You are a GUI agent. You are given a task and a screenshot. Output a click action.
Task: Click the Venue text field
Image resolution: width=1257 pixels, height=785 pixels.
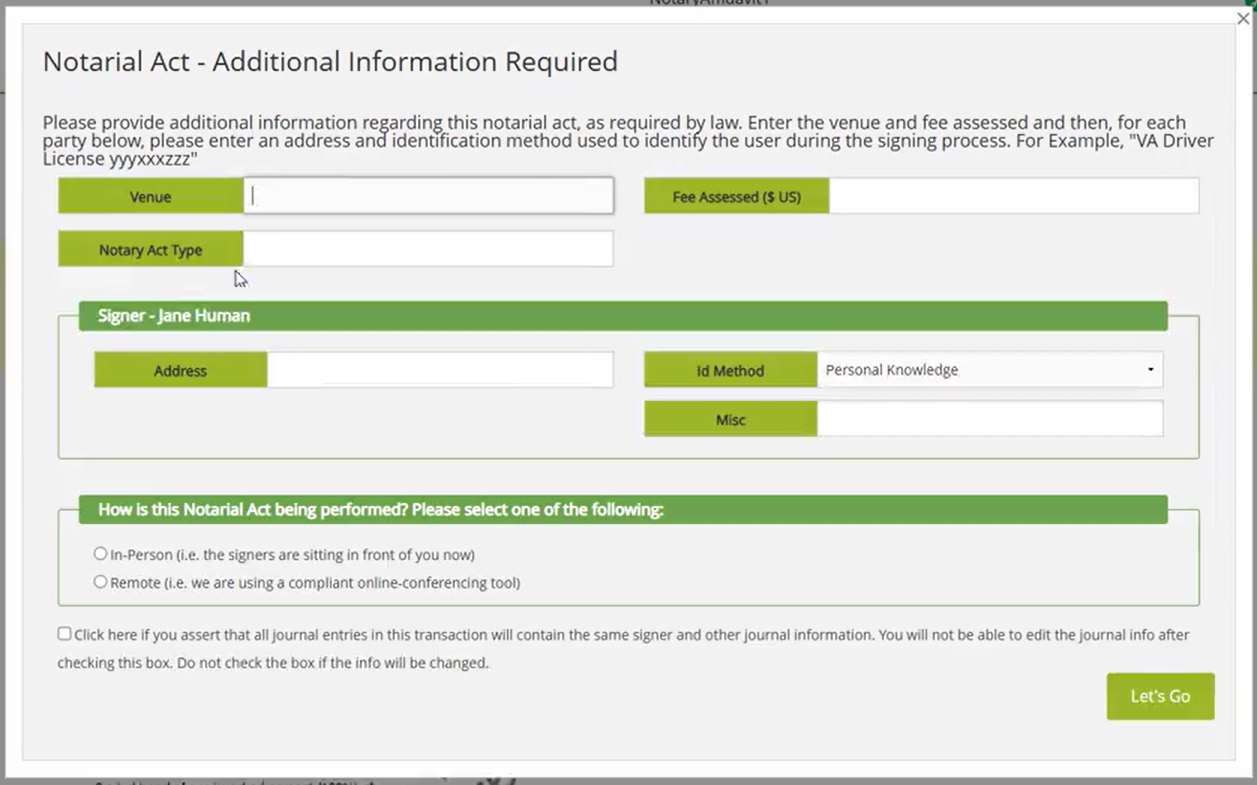click(429, 196)
